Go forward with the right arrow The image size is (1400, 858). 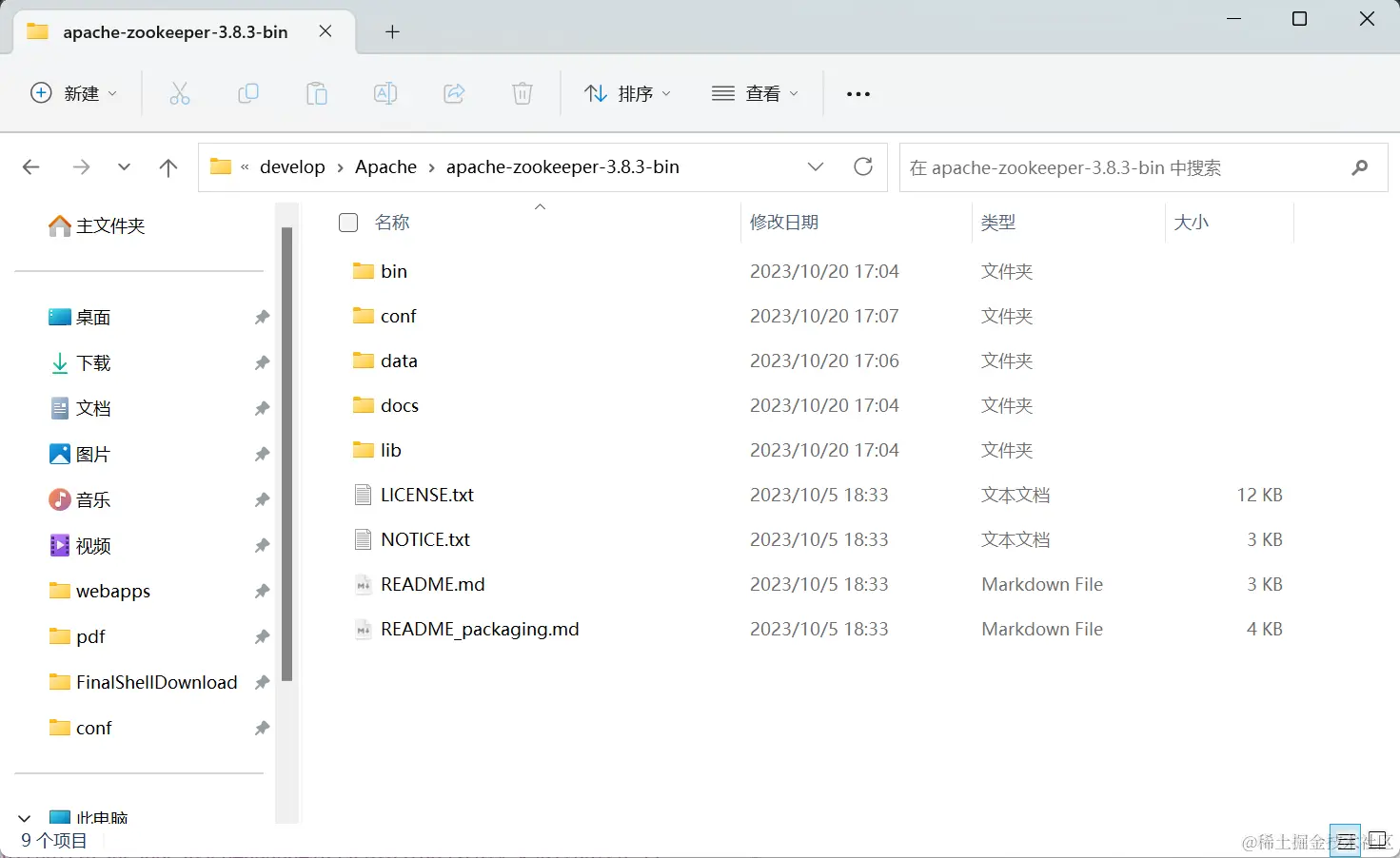(x=82, y=167)
